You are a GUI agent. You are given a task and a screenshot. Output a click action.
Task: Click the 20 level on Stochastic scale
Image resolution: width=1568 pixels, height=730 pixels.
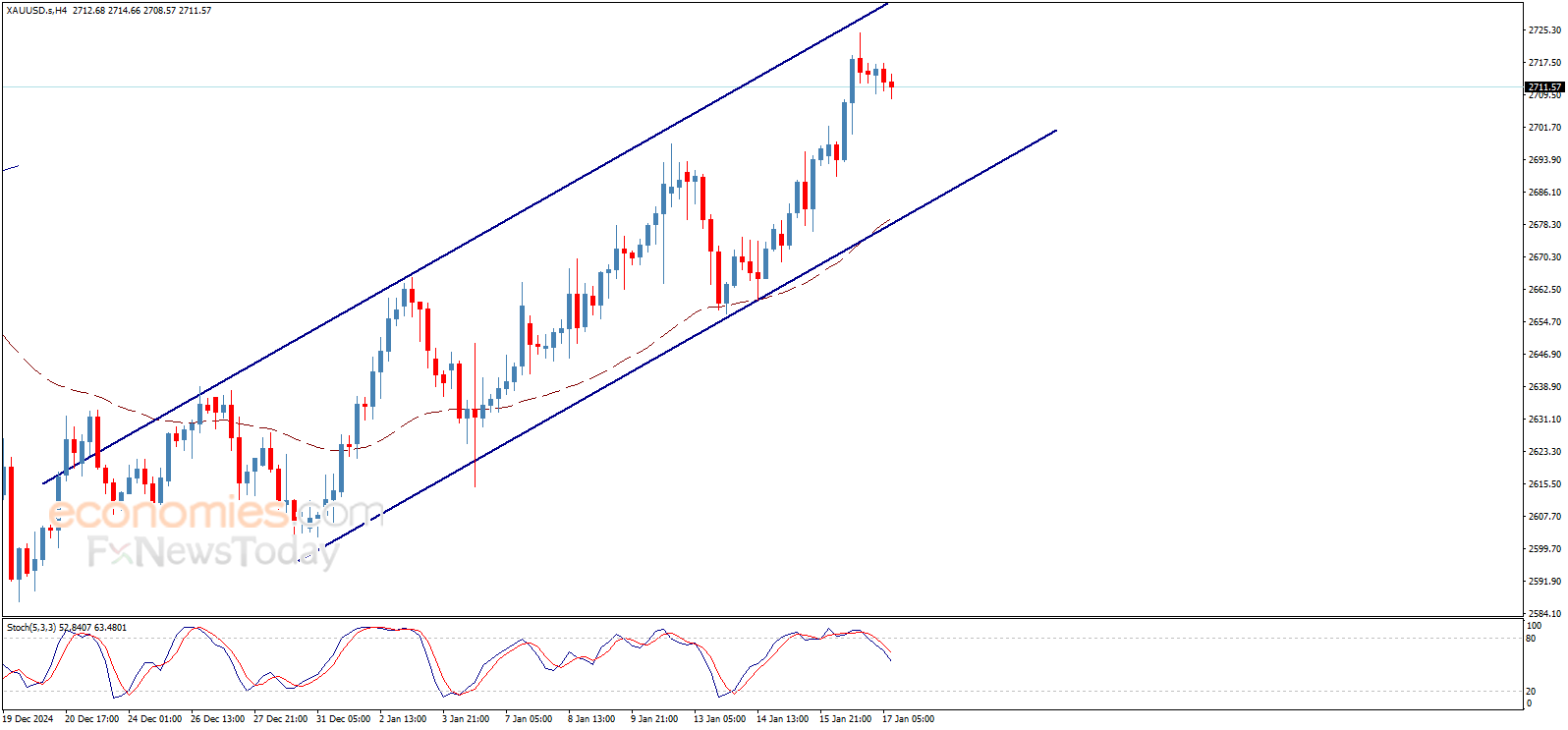[1531, 692]
